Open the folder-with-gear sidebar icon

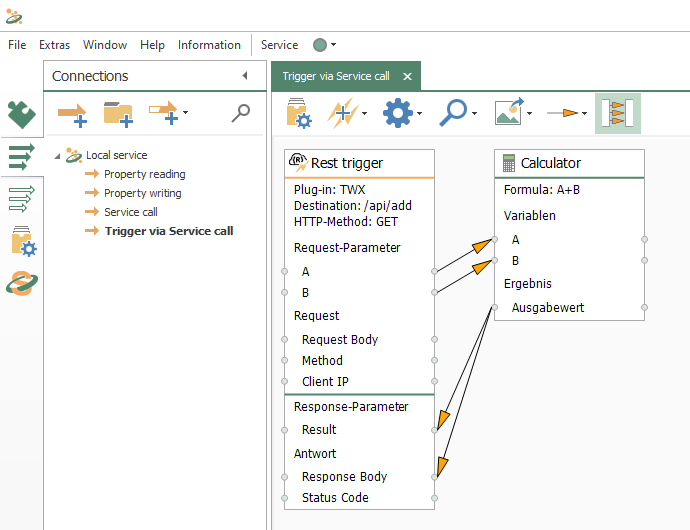[x=22, y=242]
